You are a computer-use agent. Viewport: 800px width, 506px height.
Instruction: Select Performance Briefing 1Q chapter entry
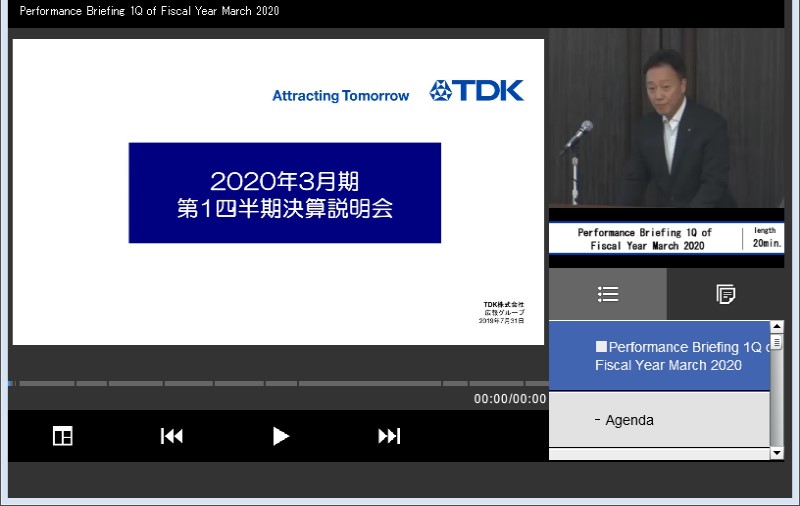tap(659, 356)
